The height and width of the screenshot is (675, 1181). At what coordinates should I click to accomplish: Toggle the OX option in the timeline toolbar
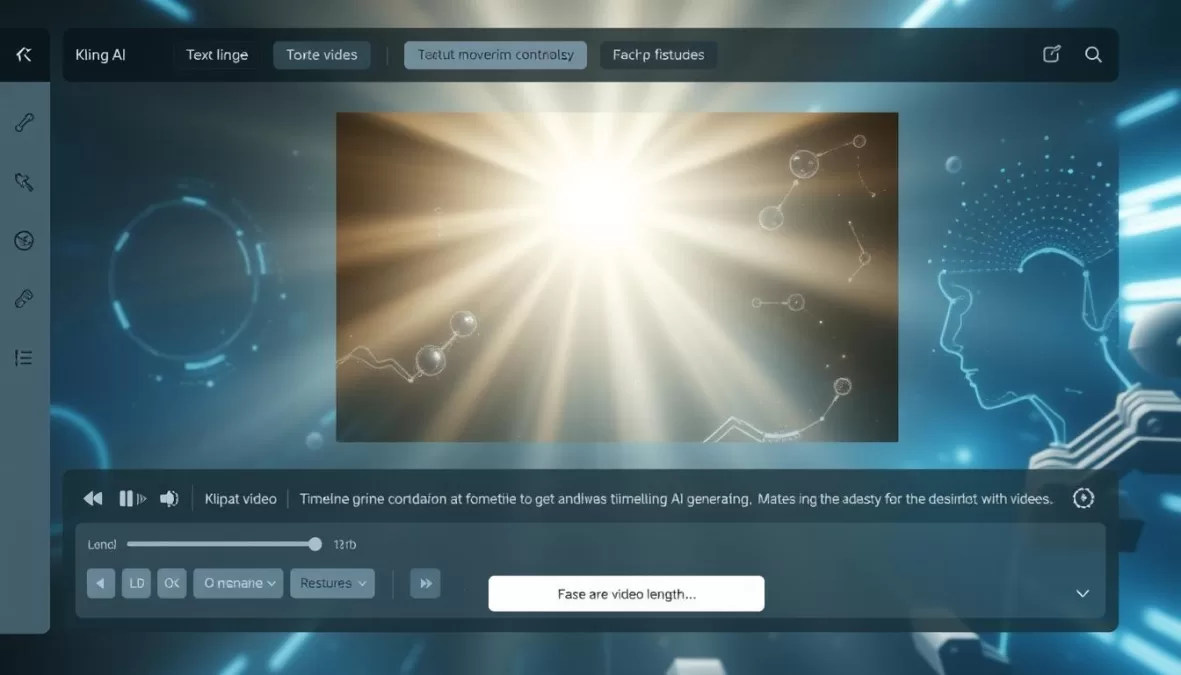(171, 583)
